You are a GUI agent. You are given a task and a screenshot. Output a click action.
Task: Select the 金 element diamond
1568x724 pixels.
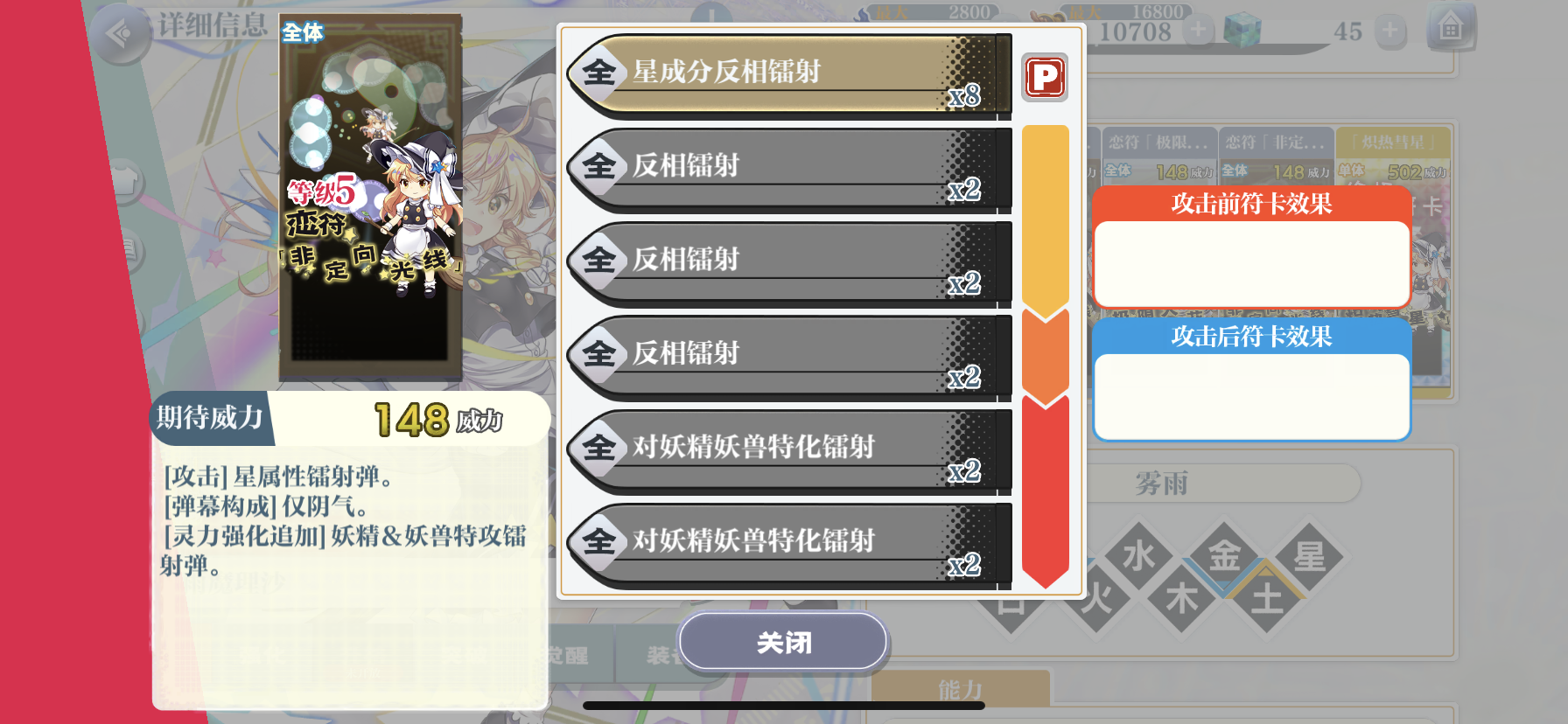pos(1224,555)
